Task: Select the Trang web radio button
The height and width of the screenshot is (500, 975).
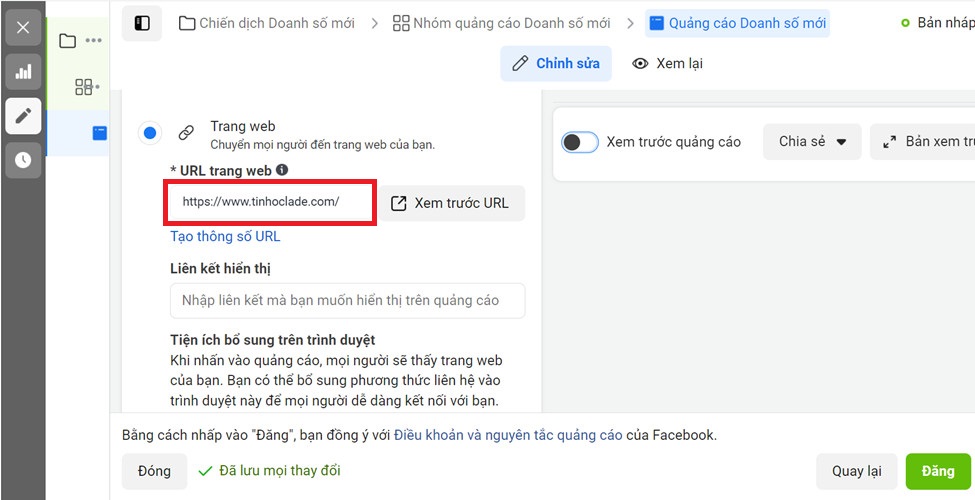Action: 150,133
